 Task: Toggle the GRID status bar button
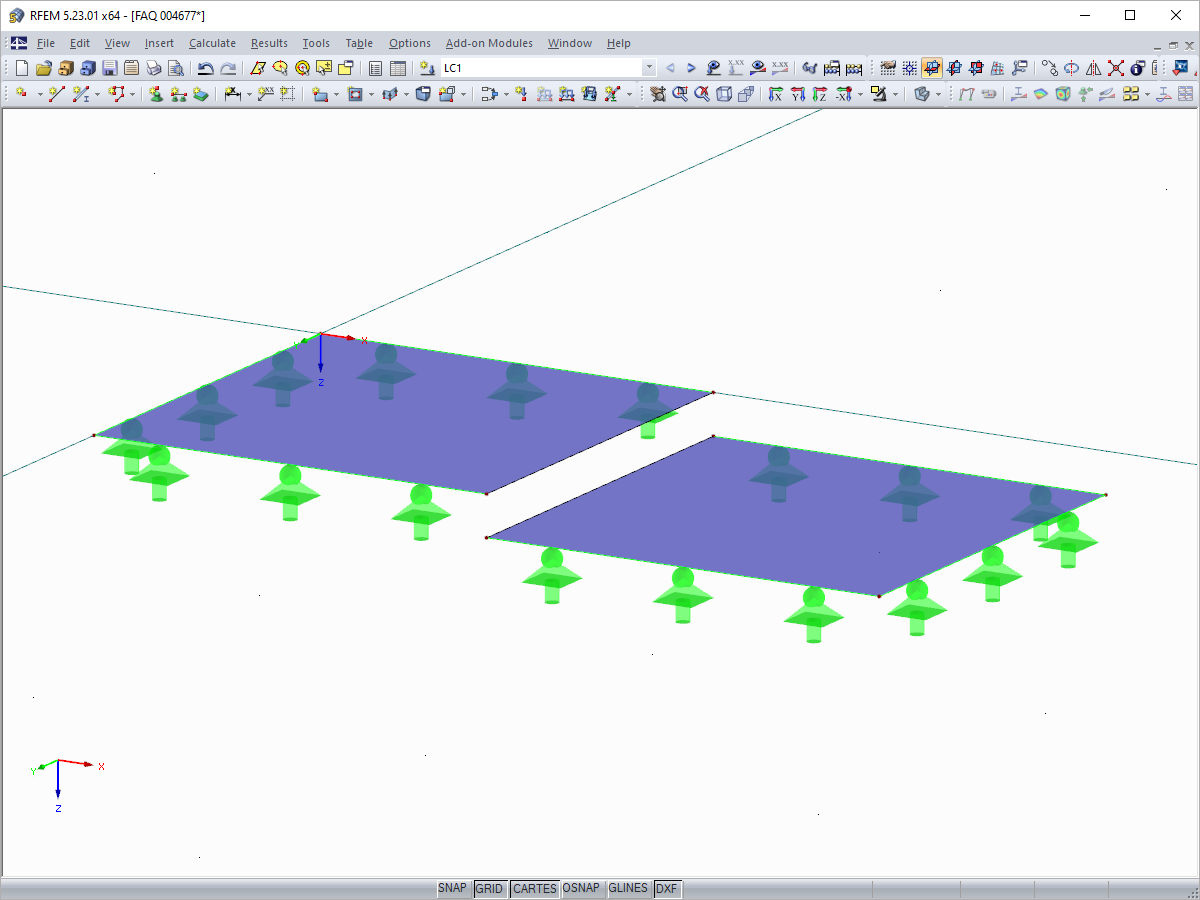coord(490,888)
